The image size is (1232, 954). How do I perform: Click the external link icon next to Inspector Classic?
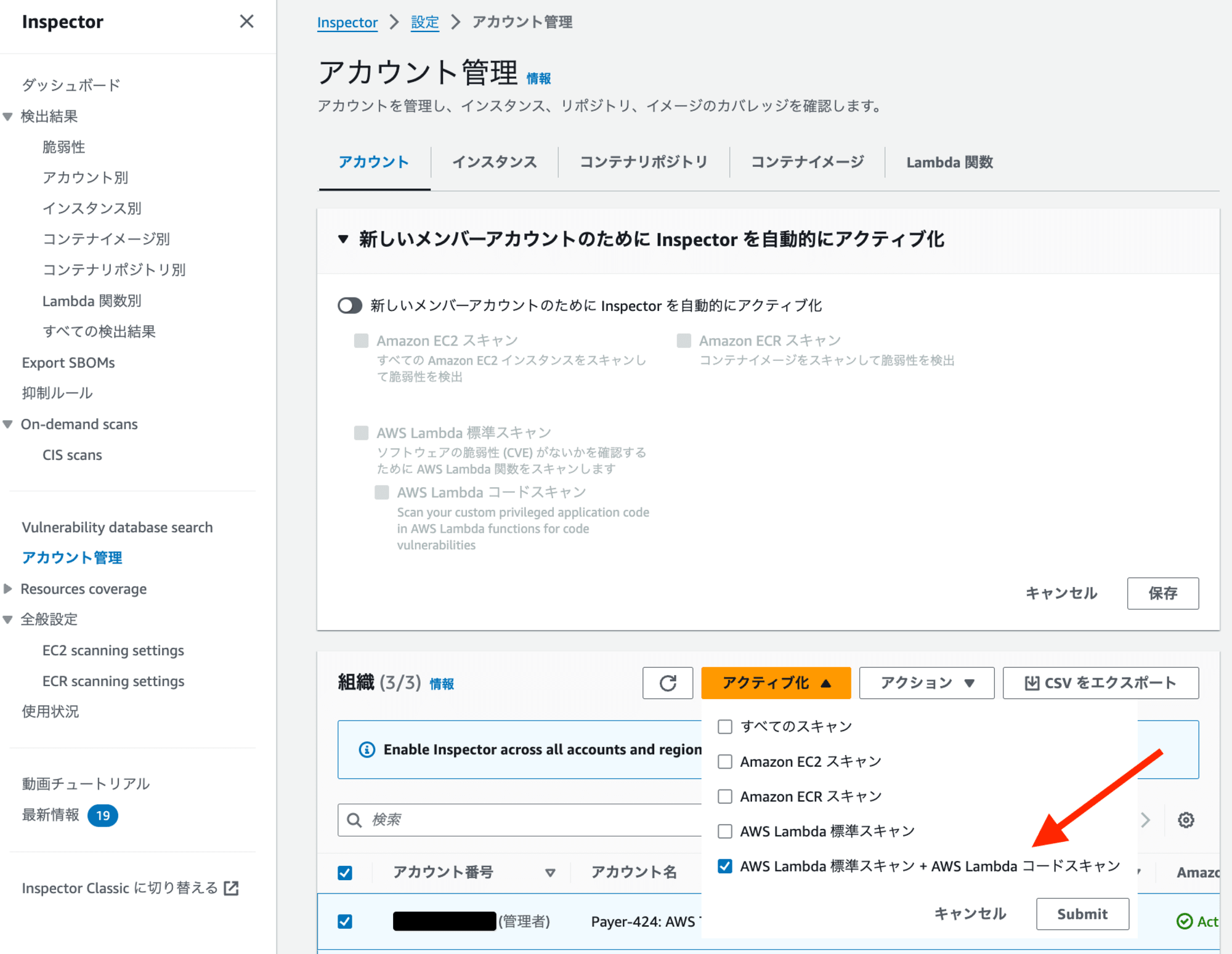232,888
